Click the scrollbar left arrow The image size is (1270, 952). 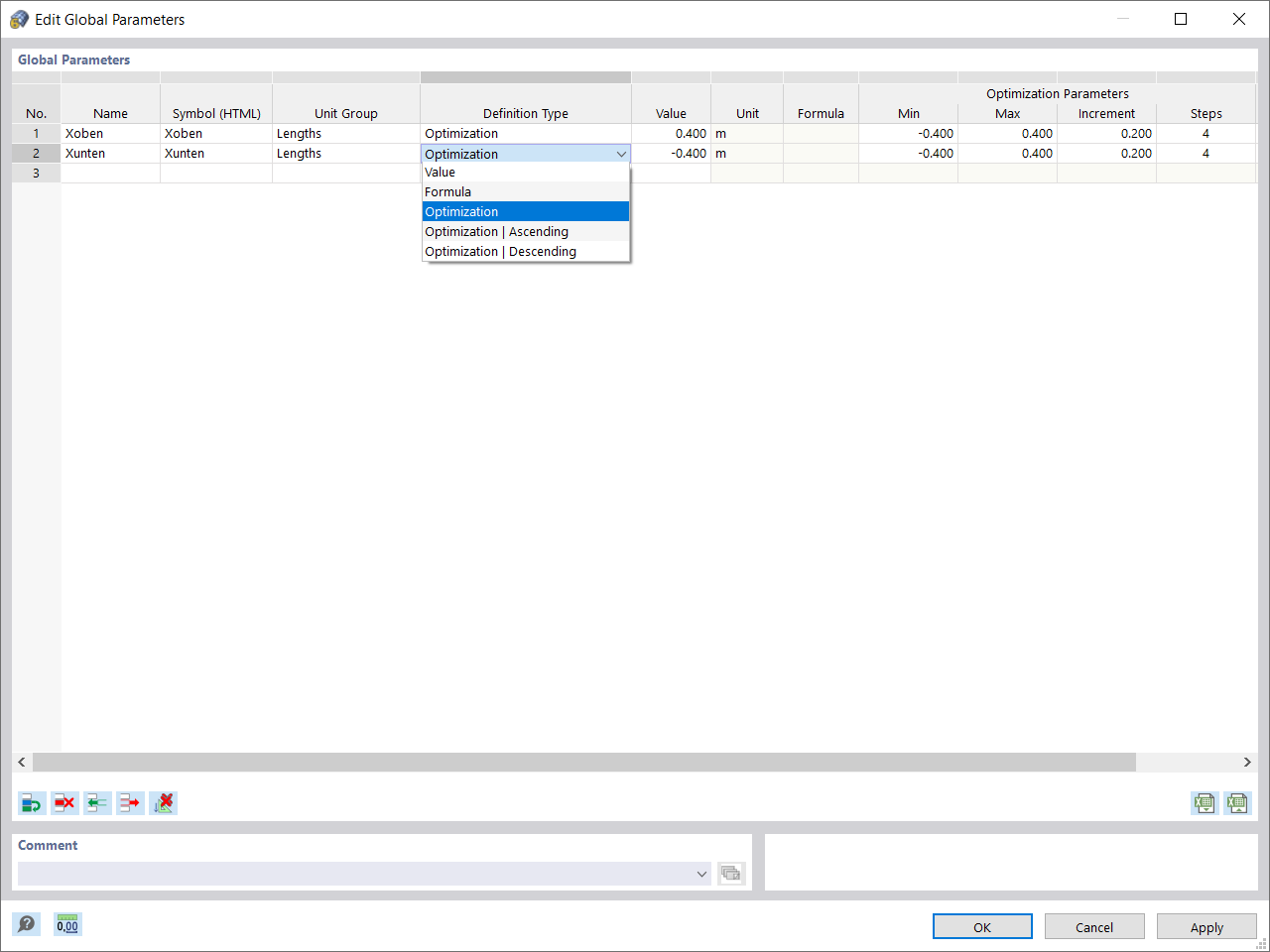[22, 762]
